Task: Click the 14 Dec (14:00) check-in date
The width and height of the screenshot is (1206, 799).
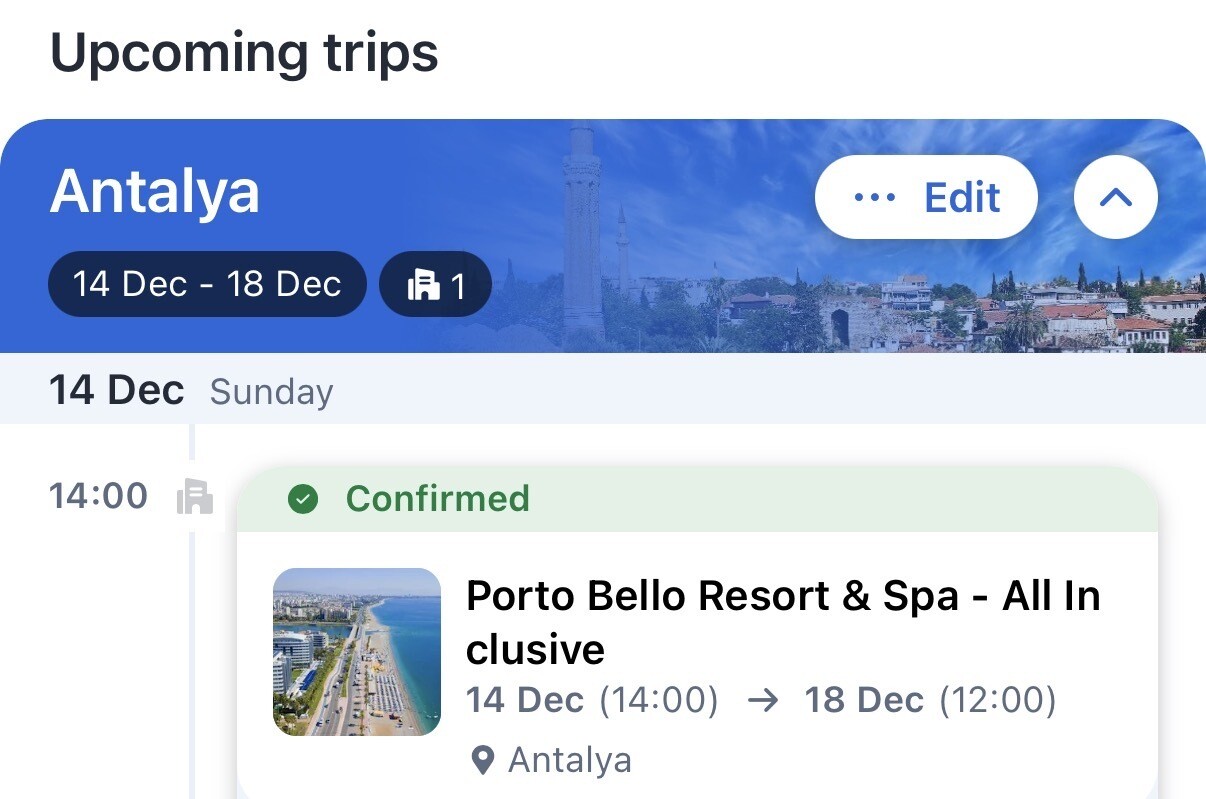Action: click(x=592, y=701)
